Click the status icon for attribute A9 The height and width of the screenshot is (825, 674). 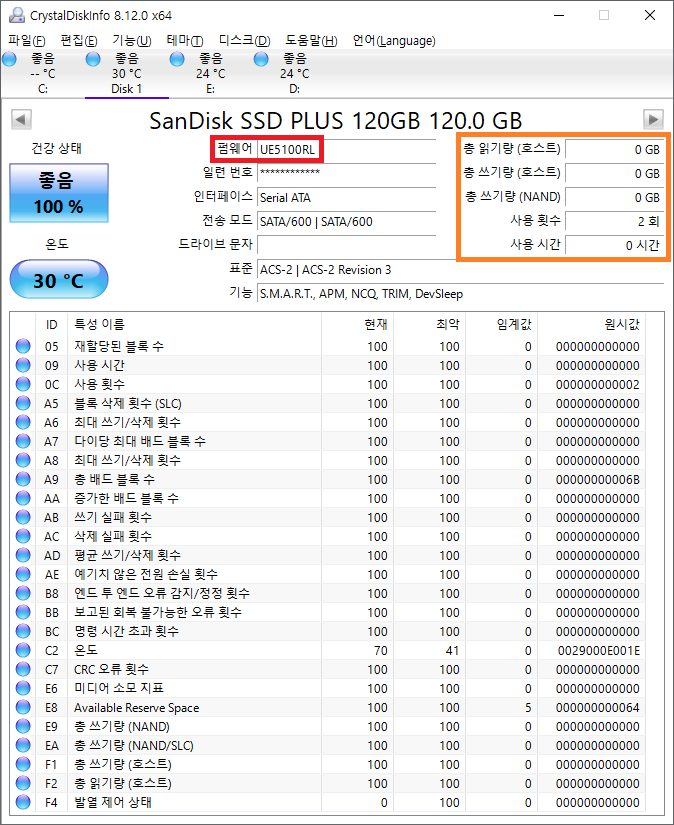(x=23, y=479)
